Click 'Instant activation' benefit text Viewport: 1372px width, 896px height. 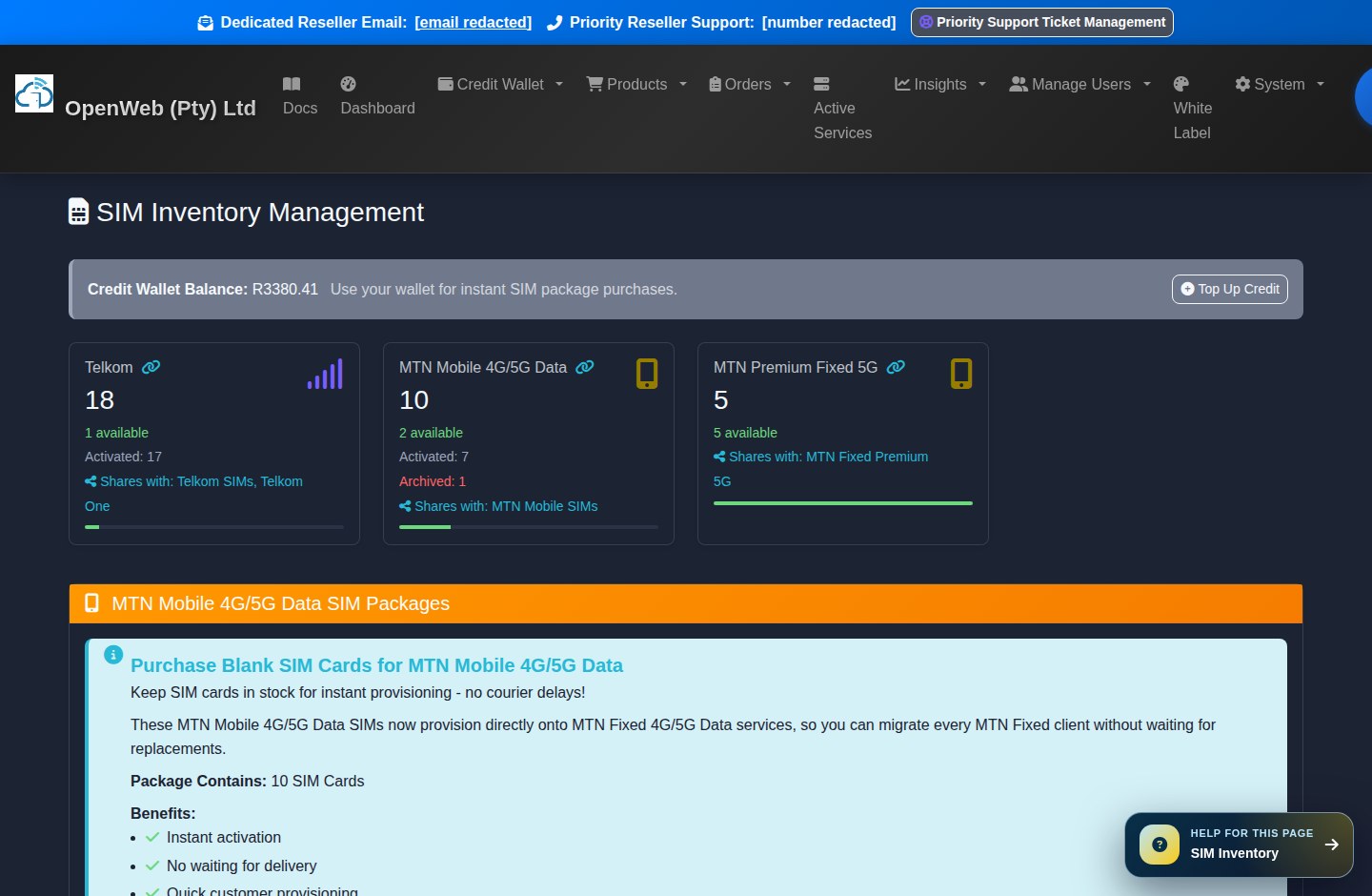click(x=224, y=837)
